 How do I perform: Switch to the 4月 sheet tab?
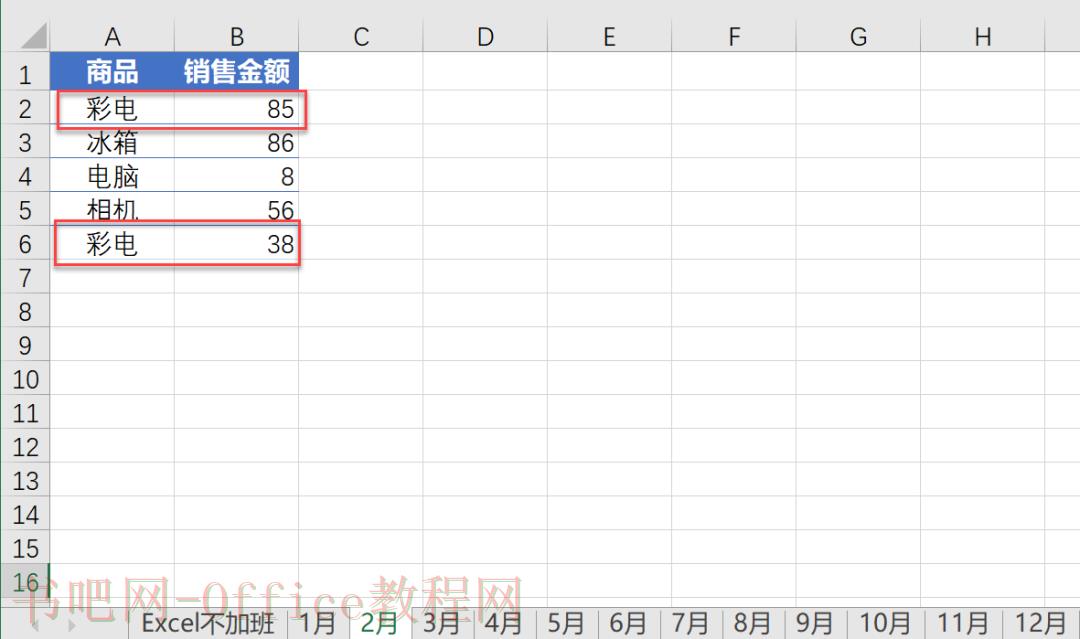(x=503, y=624)
